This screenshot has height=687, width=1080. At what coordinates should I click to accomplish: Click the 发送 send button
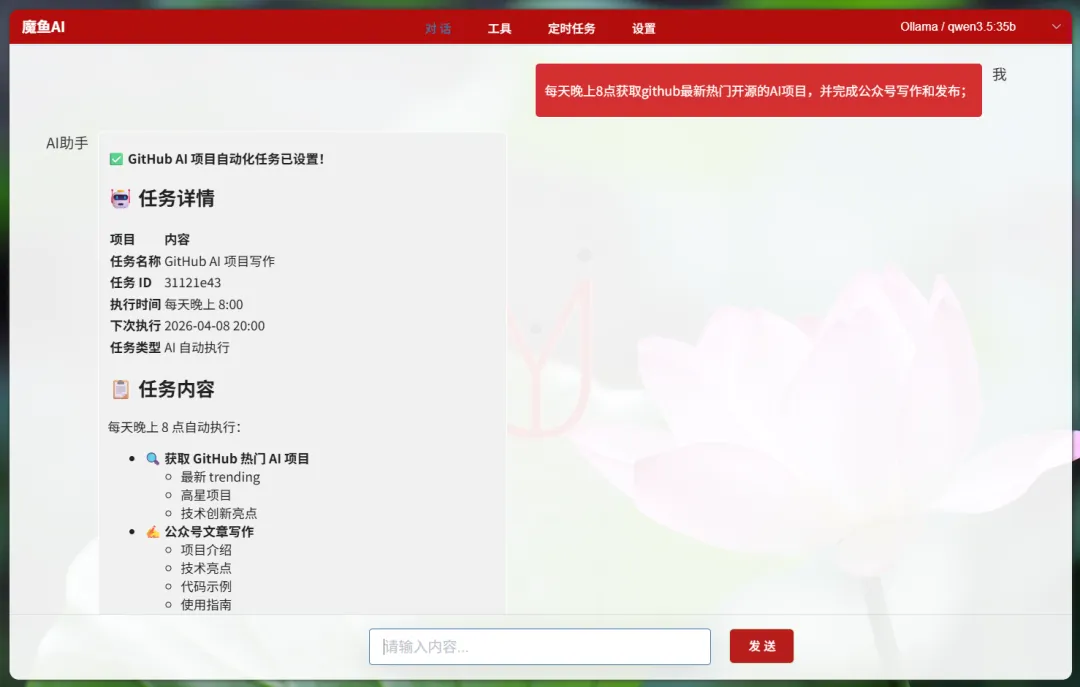[761, 646]
